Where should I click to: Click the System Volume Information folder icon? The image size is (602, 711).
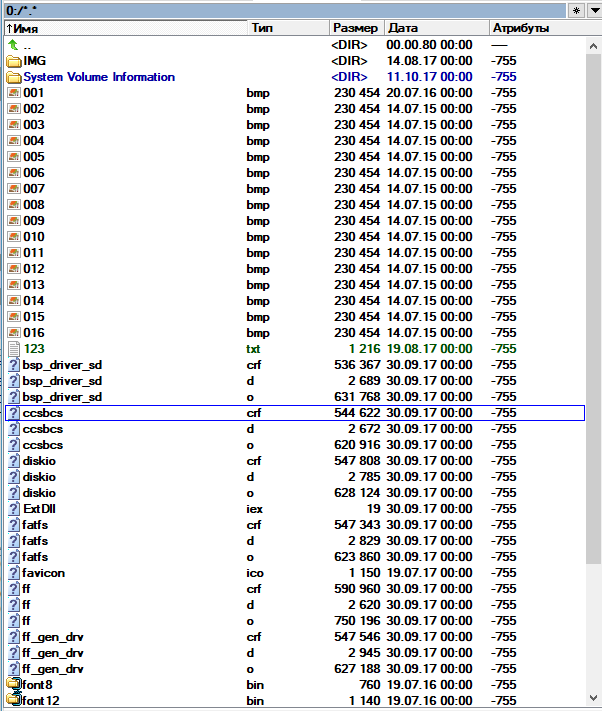(x=14, y=77)
